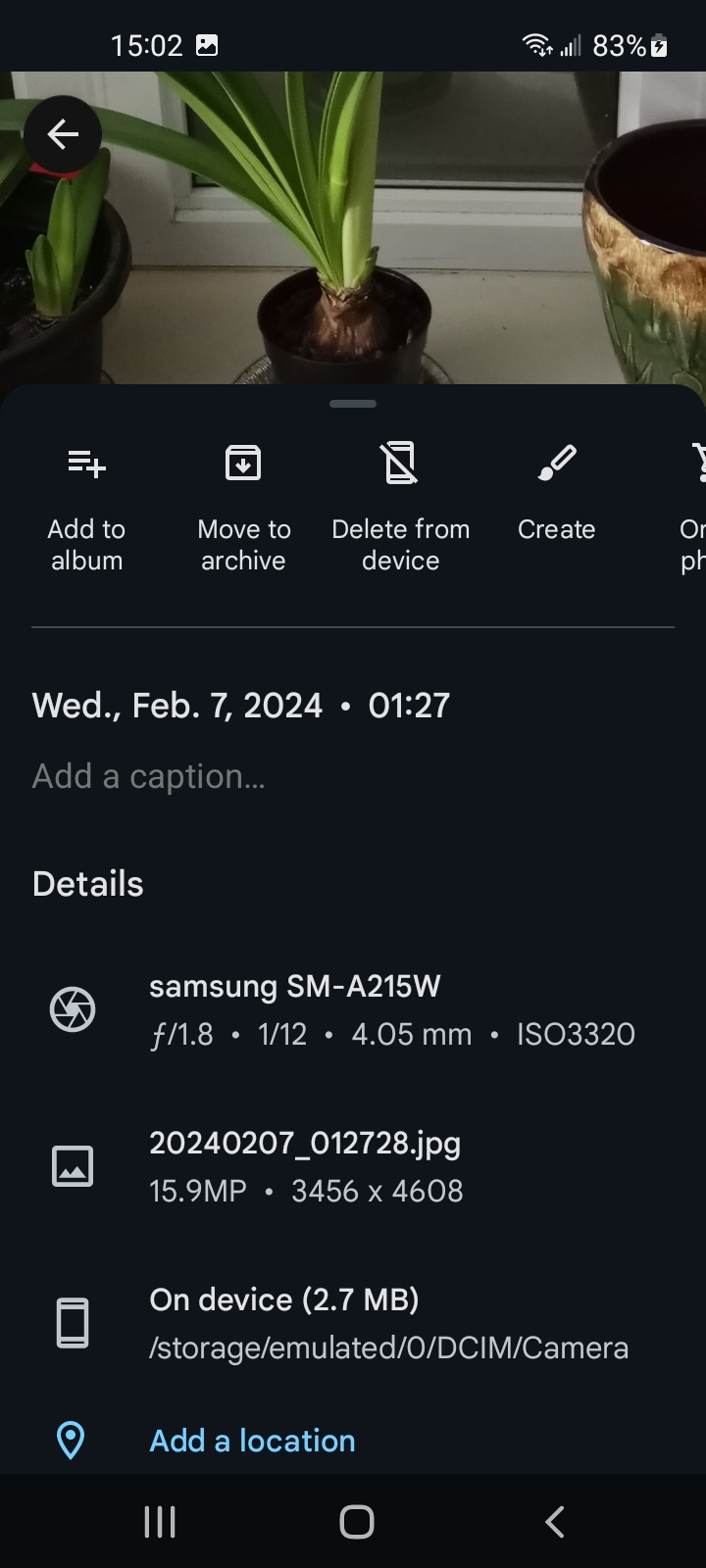This screenshot has height=1568, width=706.
Task: Tap the Android home button
Action: (x=357, y=1522)
